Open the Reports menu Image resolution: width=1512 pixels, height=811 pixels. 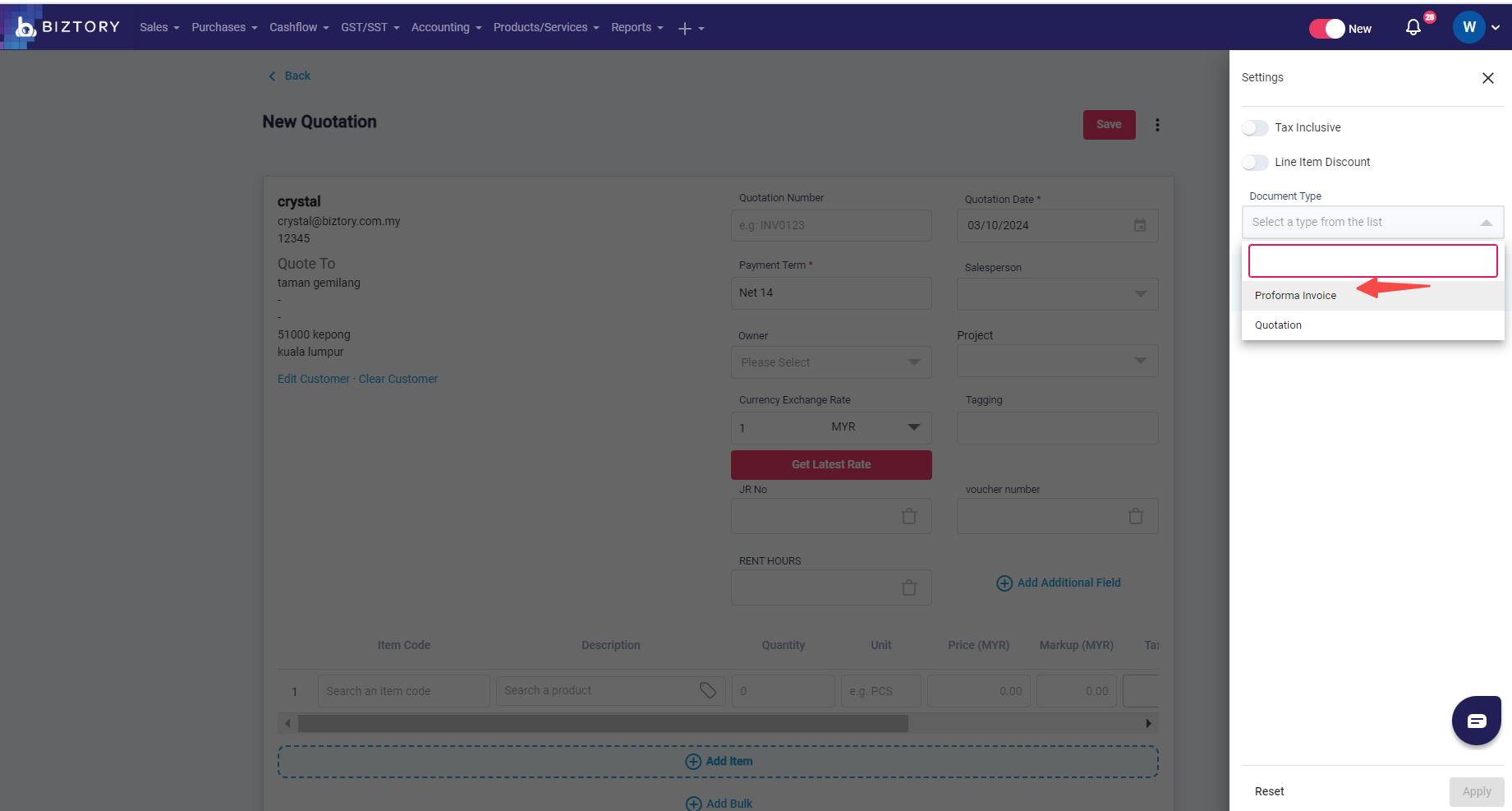[x=637, y=28]
